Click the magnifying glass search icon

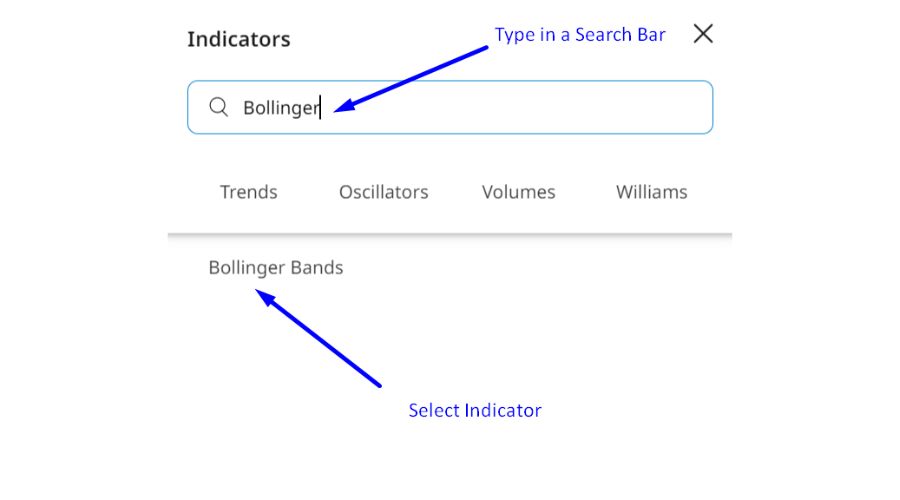(x=218, y=107)
